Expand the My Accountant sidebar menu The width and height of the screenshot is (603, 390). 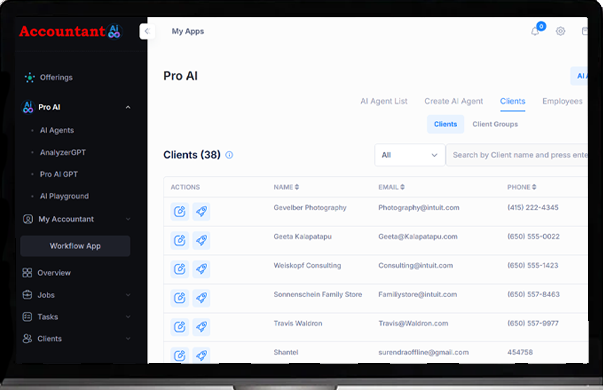(x=128, y=219)
